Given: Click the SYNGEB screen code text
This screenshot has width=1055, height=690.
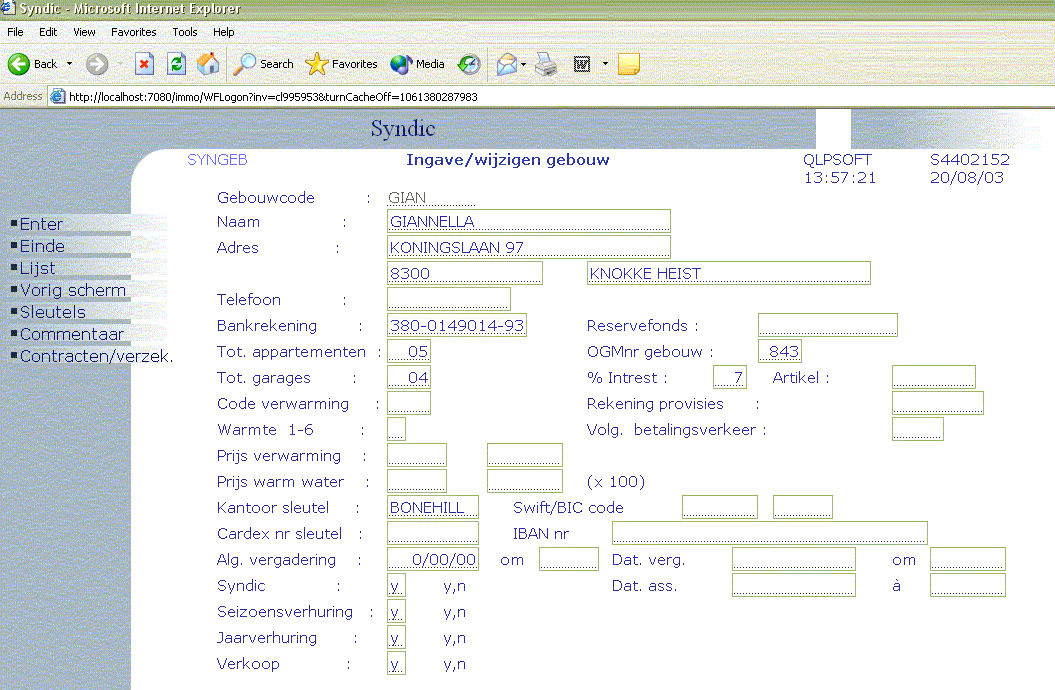Looking at the screenshot, I should click(217, 159).
